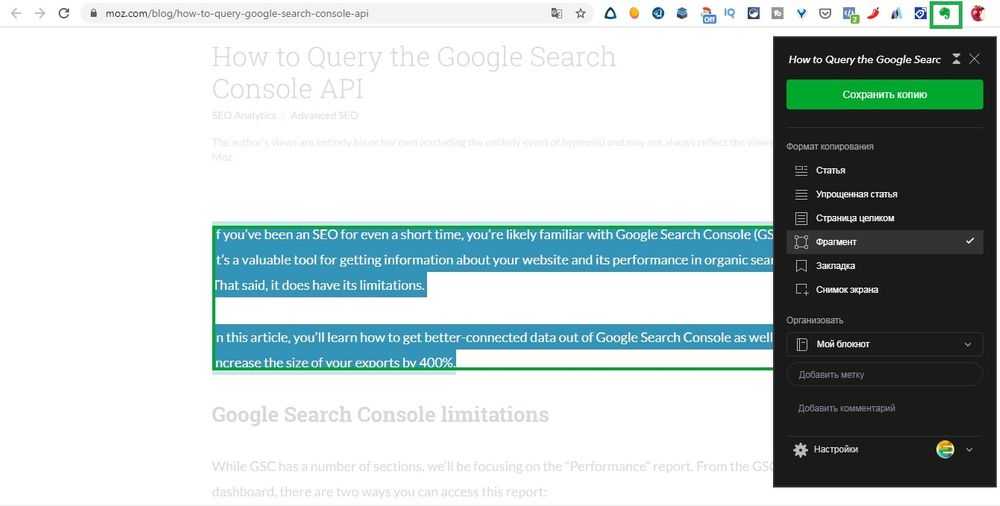1000x506 pixels.
Task: Expand the account switcher chevron
Action: click(969, 450)
